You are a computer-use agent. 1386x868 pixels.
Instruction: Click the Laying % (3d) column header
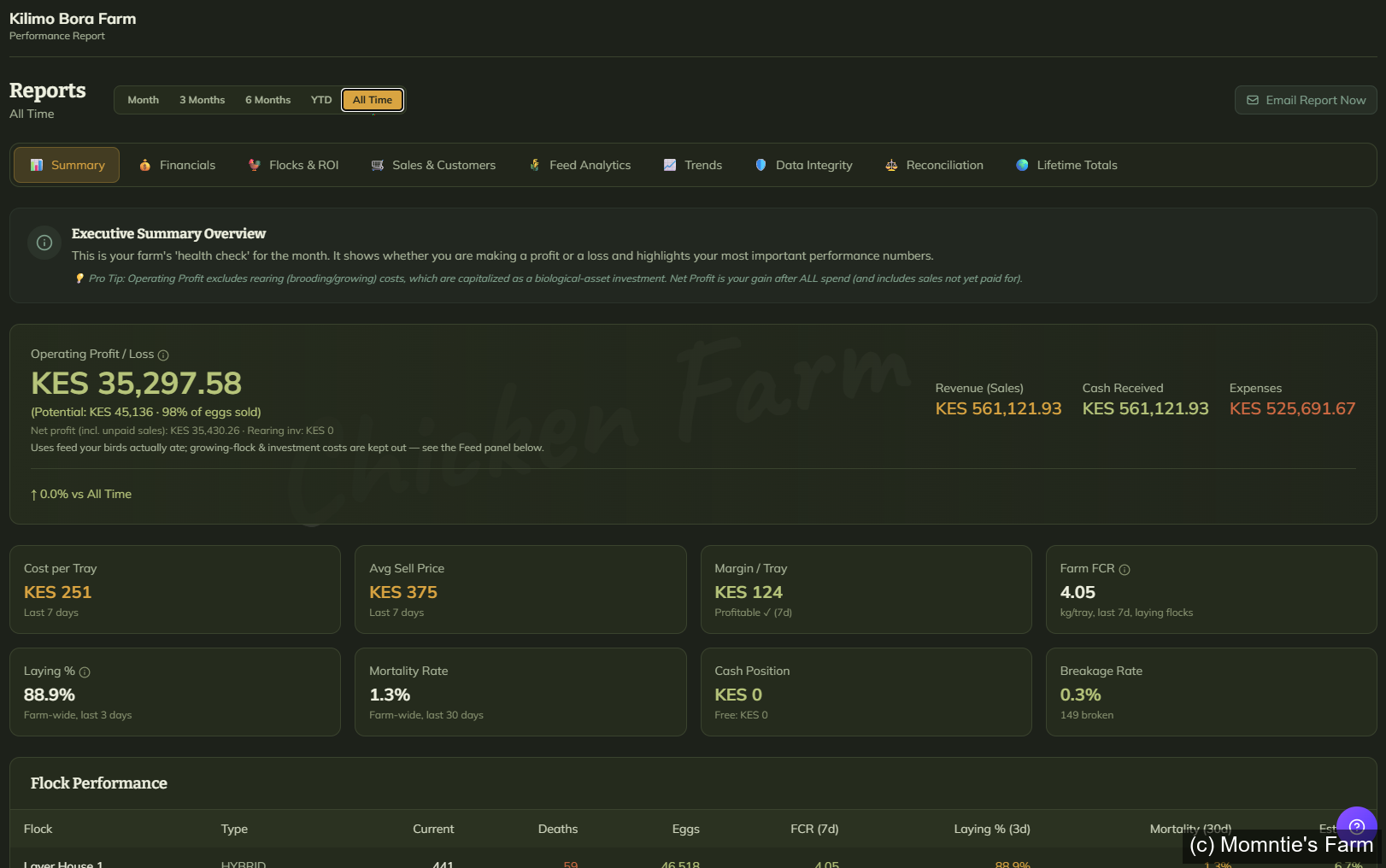[x=992, y=829]
